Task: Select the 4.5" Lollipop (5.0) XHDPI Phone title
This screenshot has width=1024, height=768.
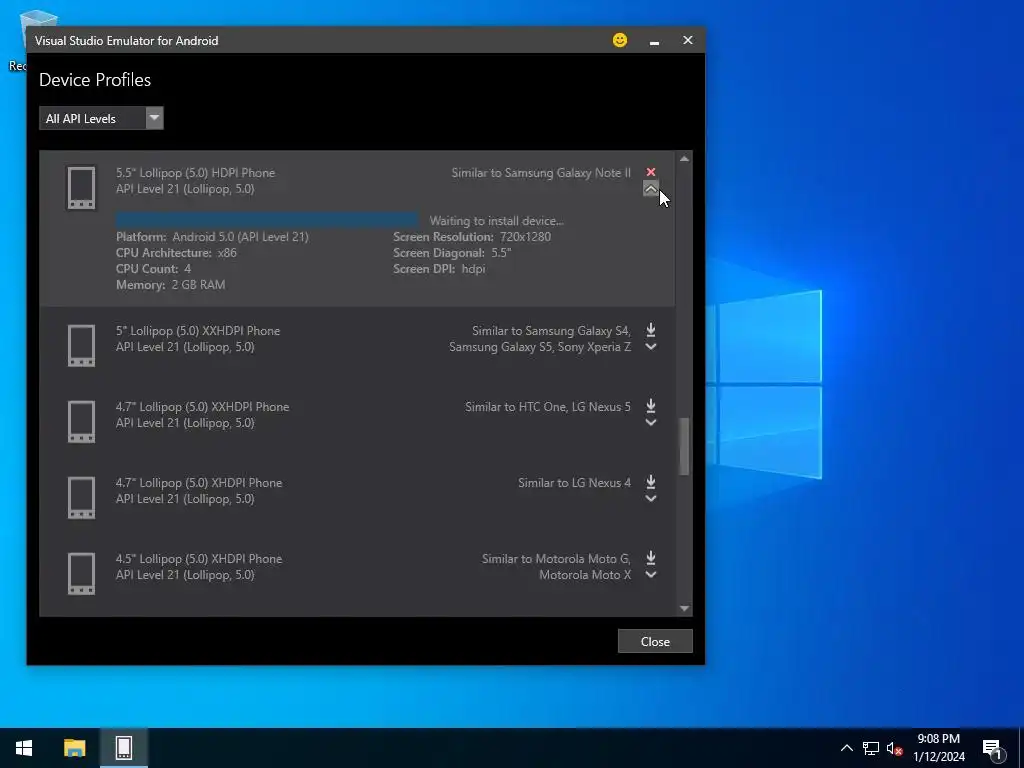Action: pyautogui.click(x=199, y=558)
